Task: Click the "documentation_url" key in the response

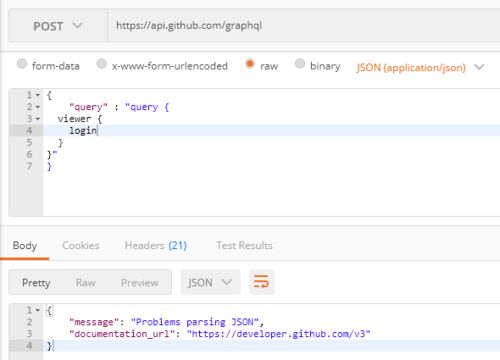Action: click(122, 334)
